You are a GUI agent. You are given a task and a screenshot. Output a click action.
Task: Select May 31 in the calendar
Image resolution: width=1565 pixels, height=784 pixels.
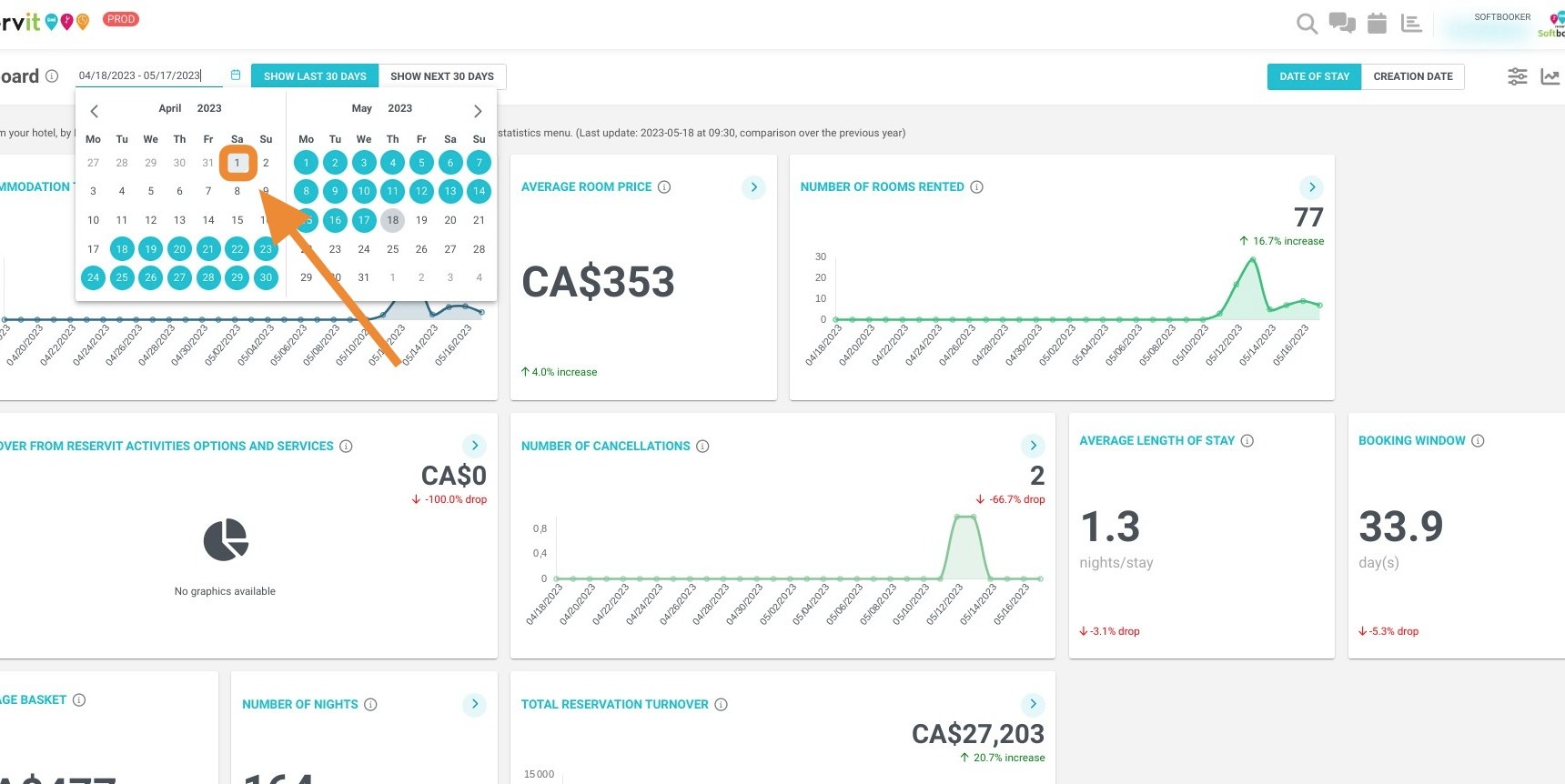tap(364, 277)
